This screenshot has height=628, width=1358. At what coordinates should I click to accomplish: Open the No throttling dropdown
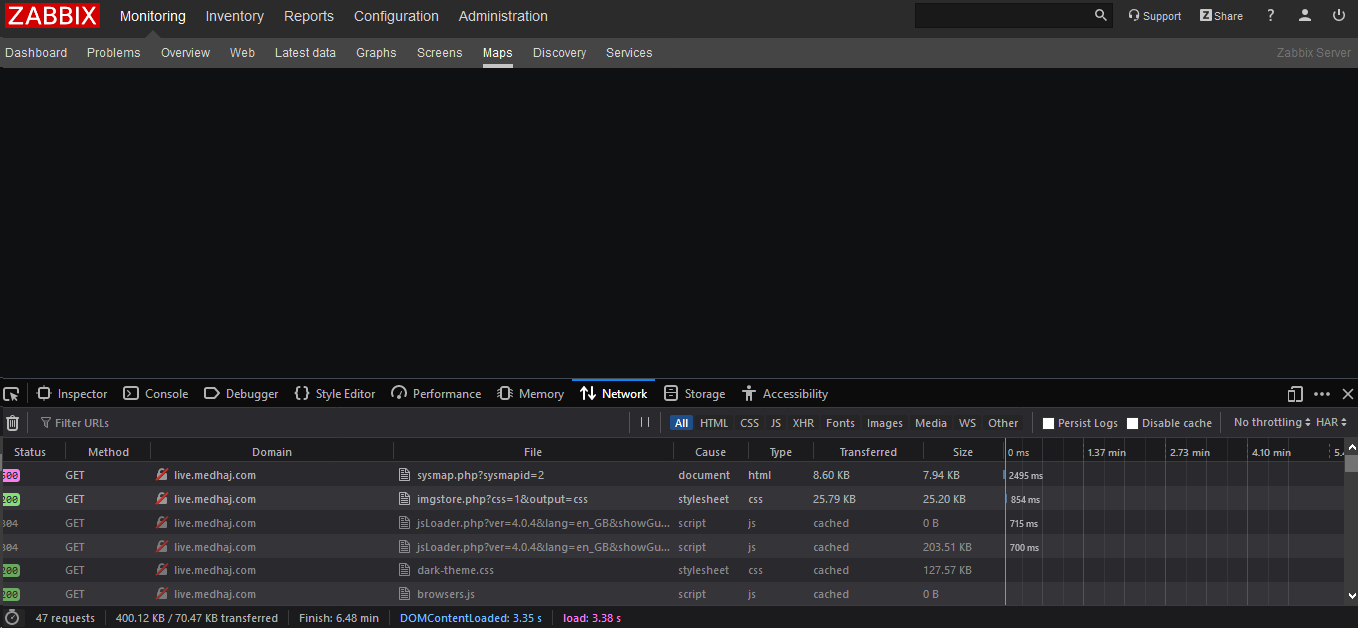click(x=1272, y=423)
